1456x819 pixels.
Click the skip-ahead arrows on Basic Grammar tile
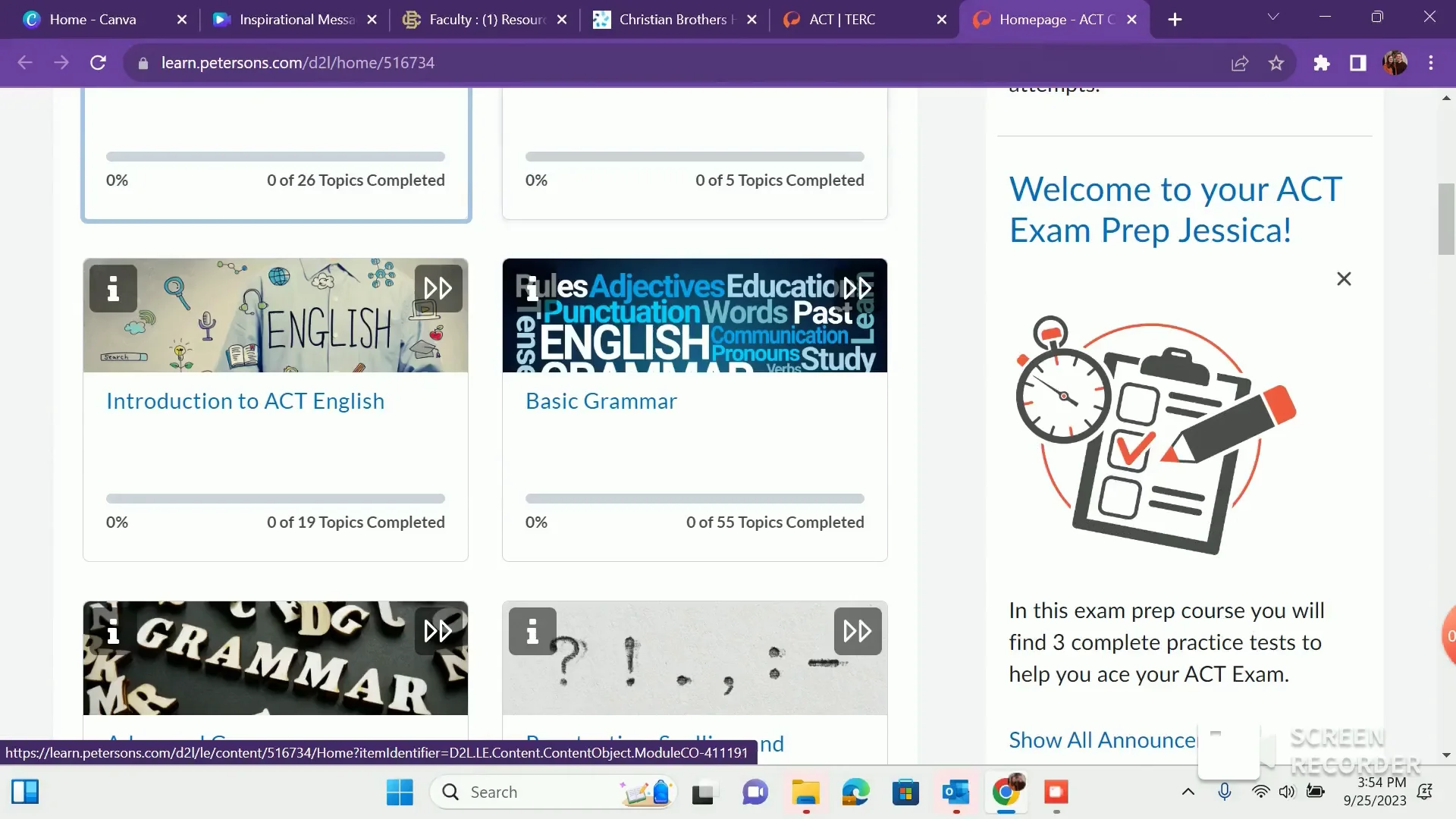click(x=856, y=288)
